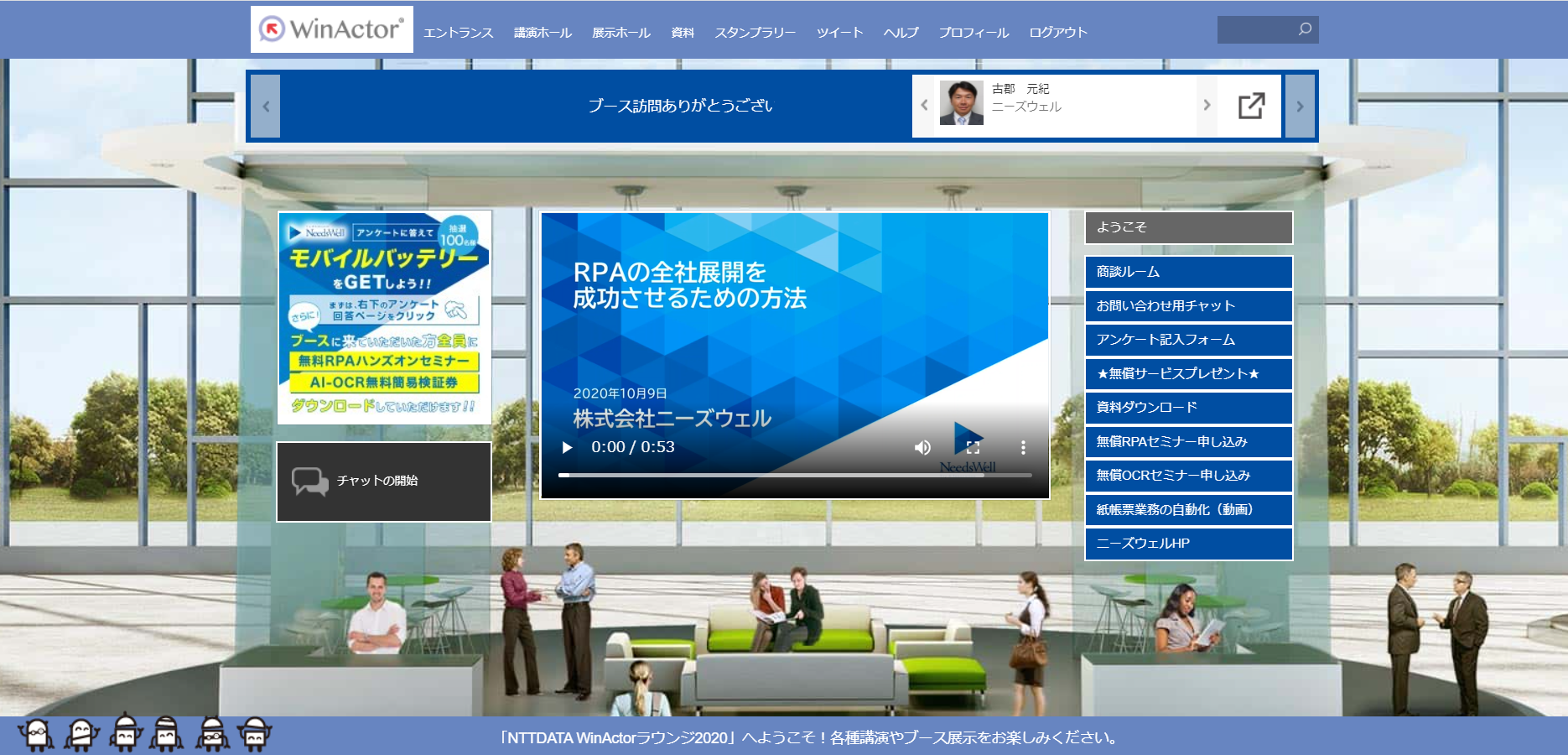Image resolution: width=1568 pixels, height=755 pixels.
Task: Click the footer welcome message text
Action: point(809,738)
